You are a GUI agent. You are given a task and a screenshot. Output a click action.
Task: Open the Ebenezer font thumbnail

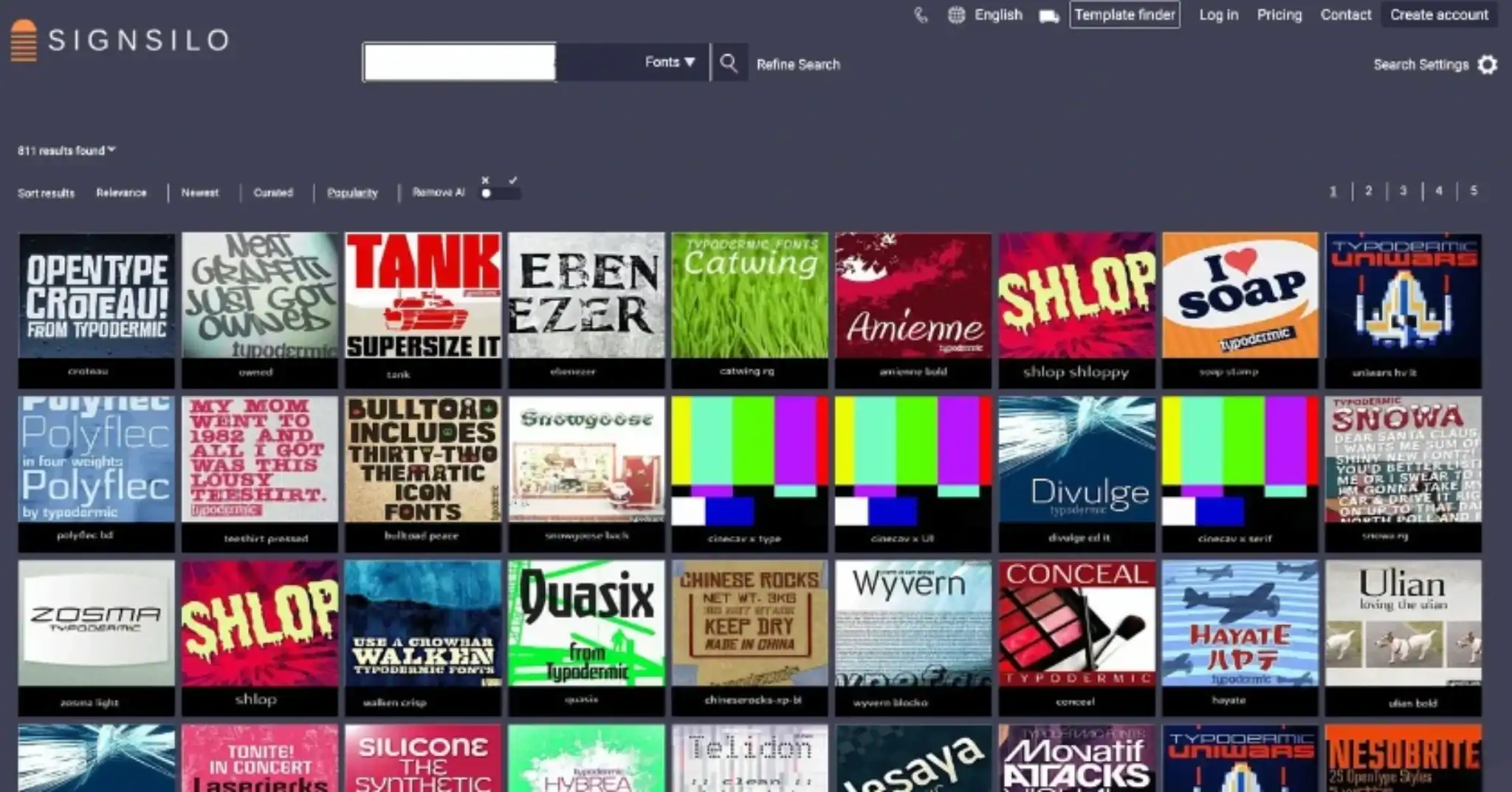pyautogui.click(x=586, y=310)
